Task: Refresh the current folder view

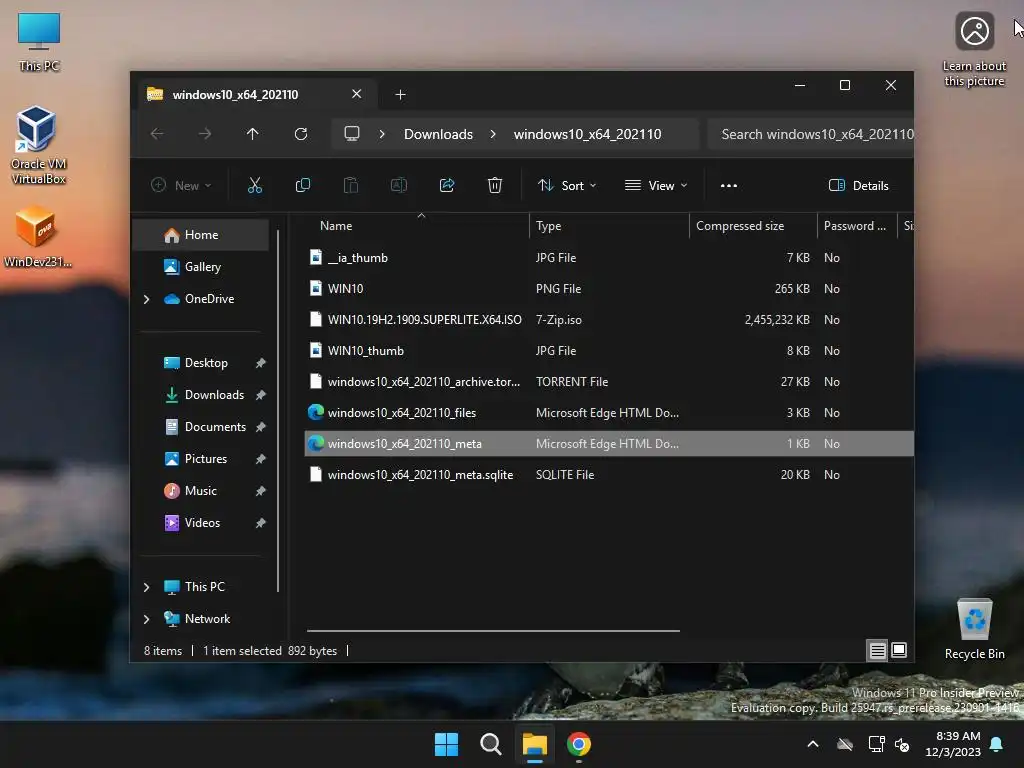Action: point(301,134)
